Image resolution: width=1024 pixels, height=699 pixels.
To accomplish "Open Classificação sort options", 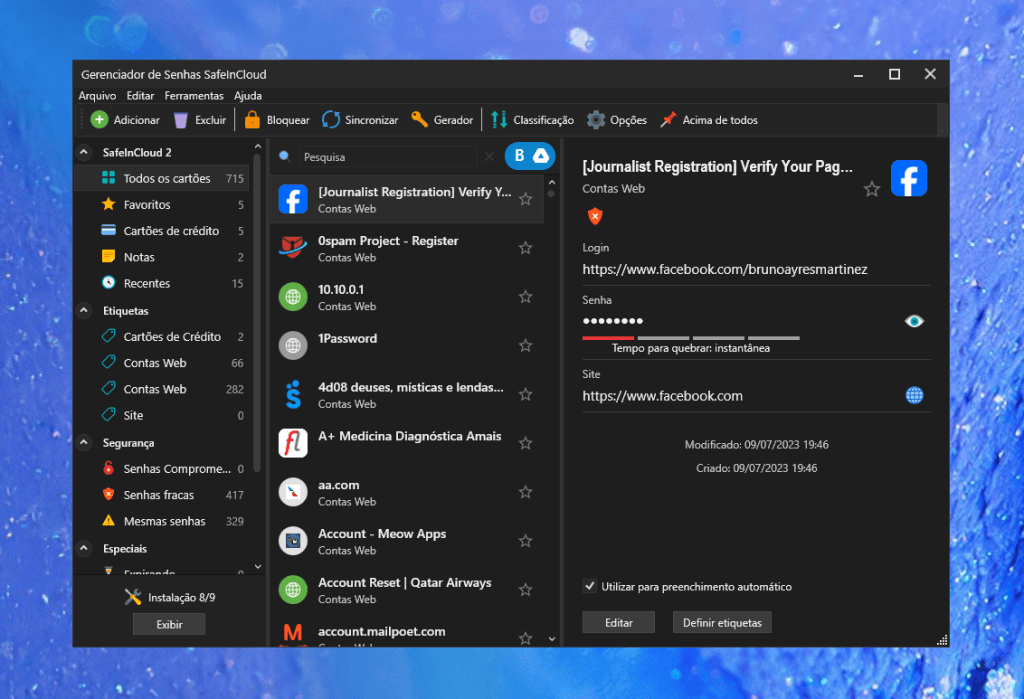I will [x=532, y=120].
